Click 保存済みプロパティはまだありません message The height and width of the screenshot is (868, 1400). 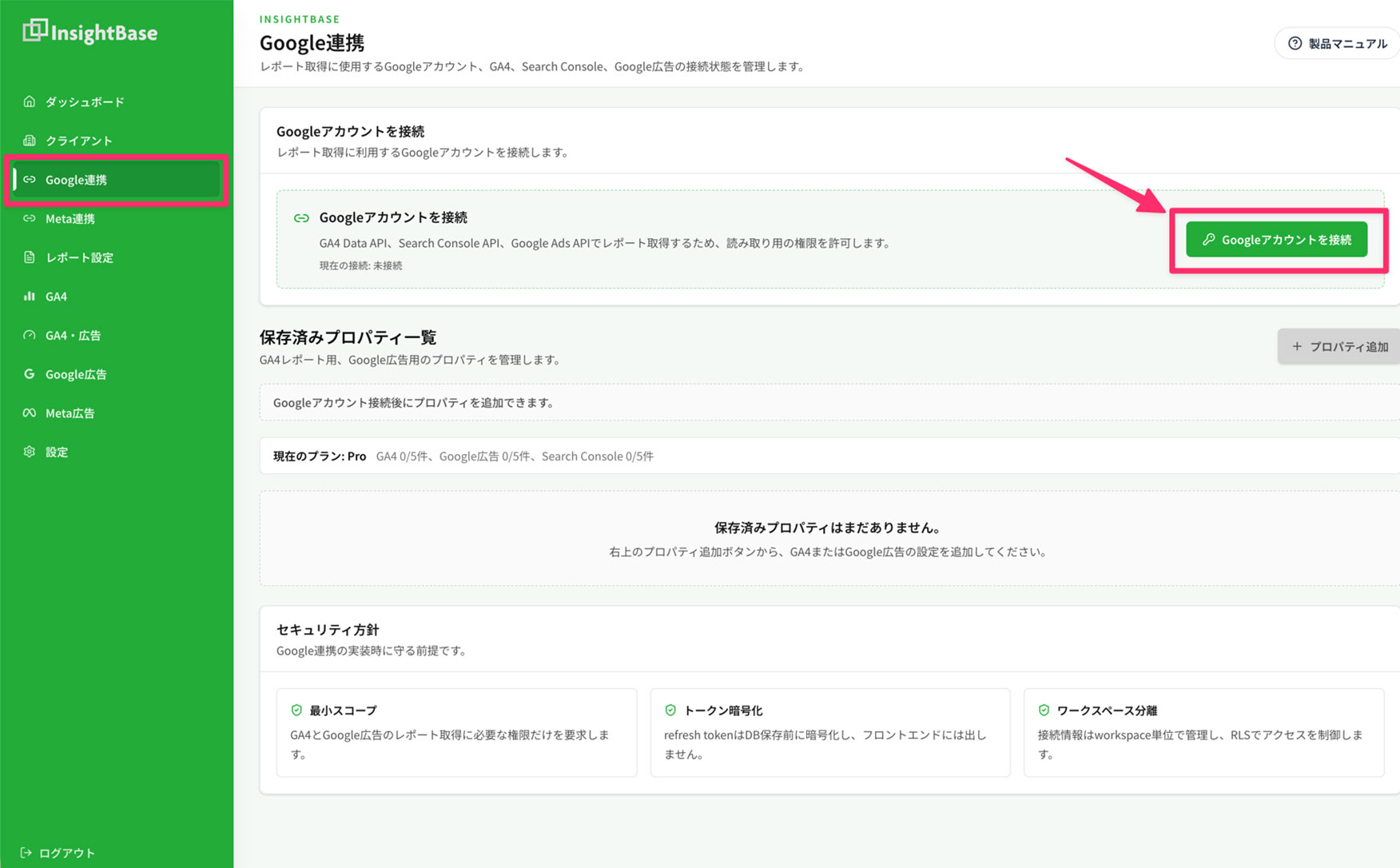coord(829,528)
